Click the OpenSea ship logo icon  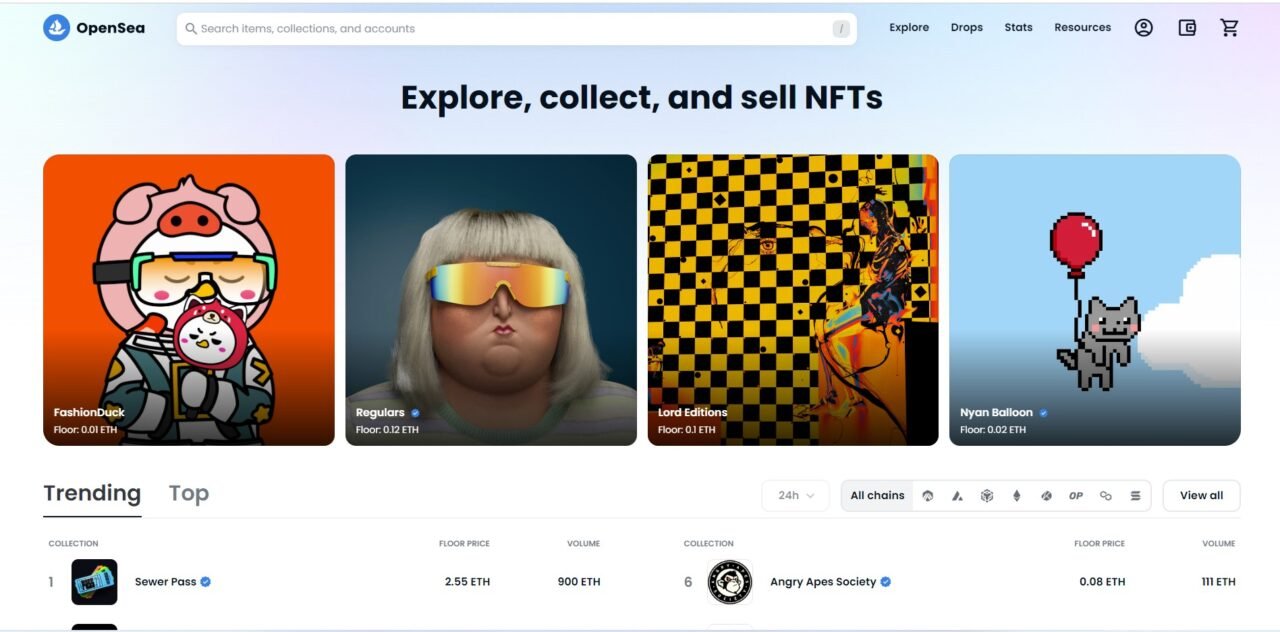[x=56, y=28]
